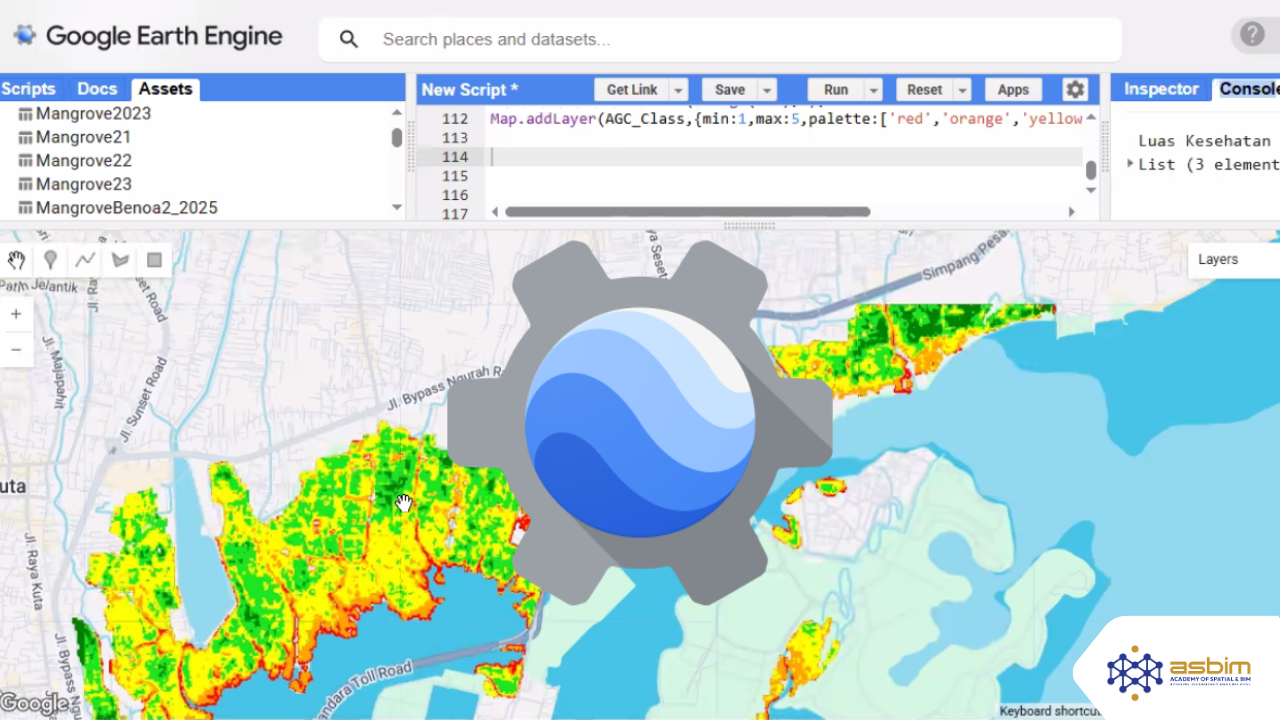Select the draw line tool
The width and height of the screenshot is (1280, 720).
85,260
